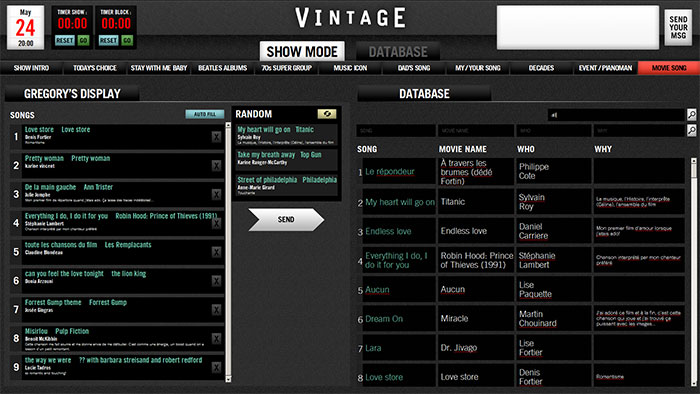Click the Auto Fill button
The image size is (700, 394).
click(x=205, y=114)
